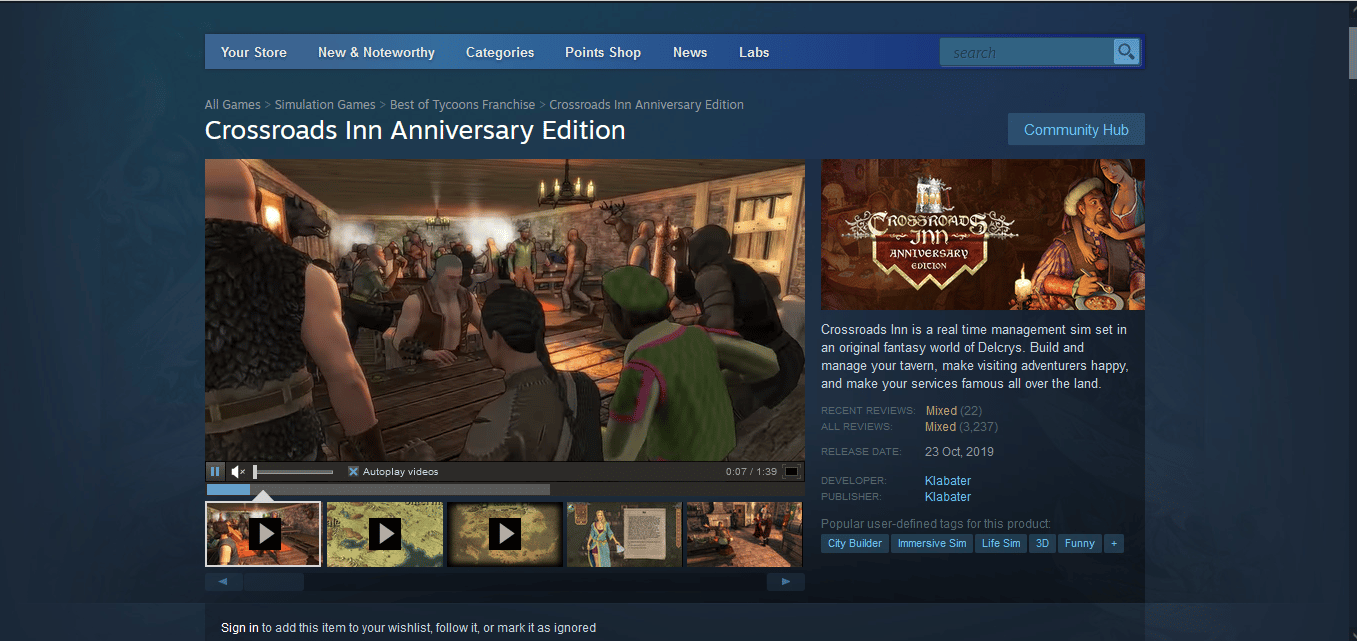Select the second video thumbnail with the map
Image resolution: width=1357 pixels, height=641 pixels.
(384, 534)
